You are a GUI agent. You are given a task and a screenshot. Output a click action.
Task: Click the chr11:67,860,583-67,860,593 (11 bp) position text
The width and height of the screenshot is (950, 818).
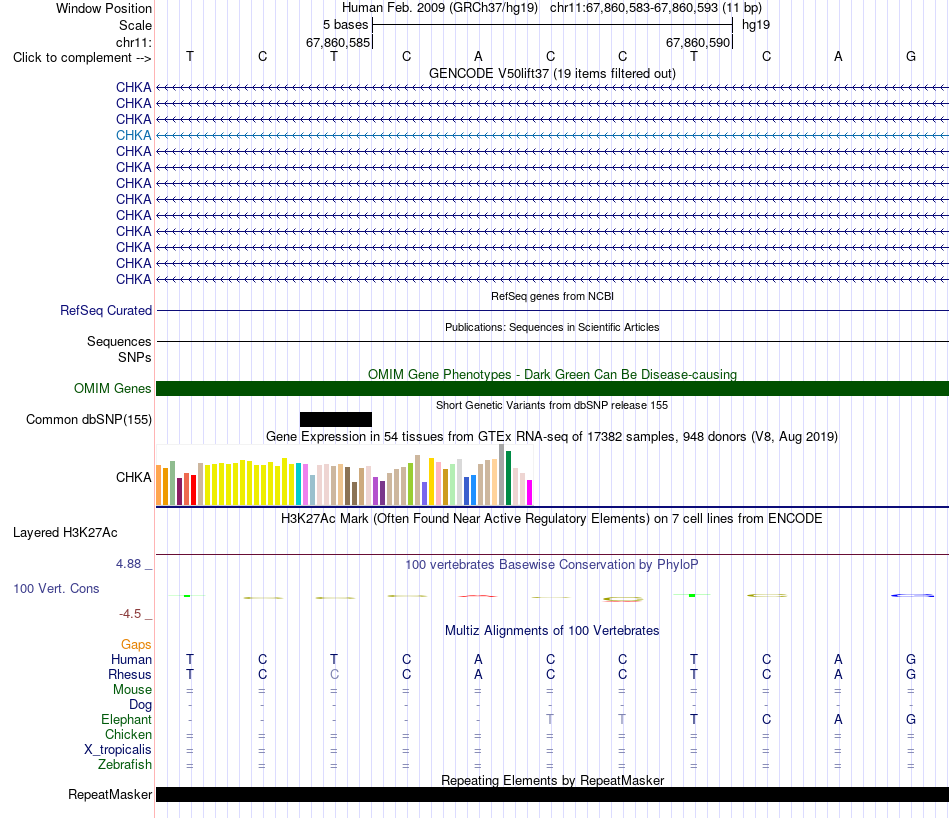coord(656,8)
